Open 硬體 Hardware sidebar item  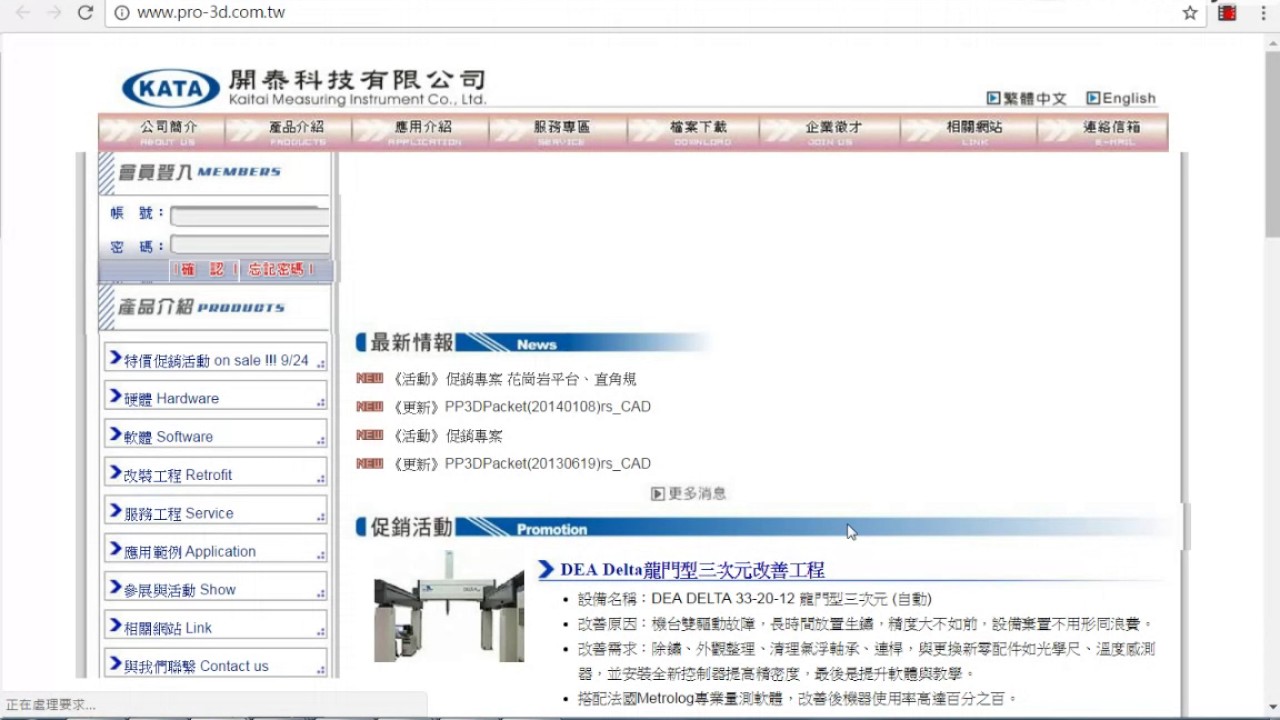[216, 396]
